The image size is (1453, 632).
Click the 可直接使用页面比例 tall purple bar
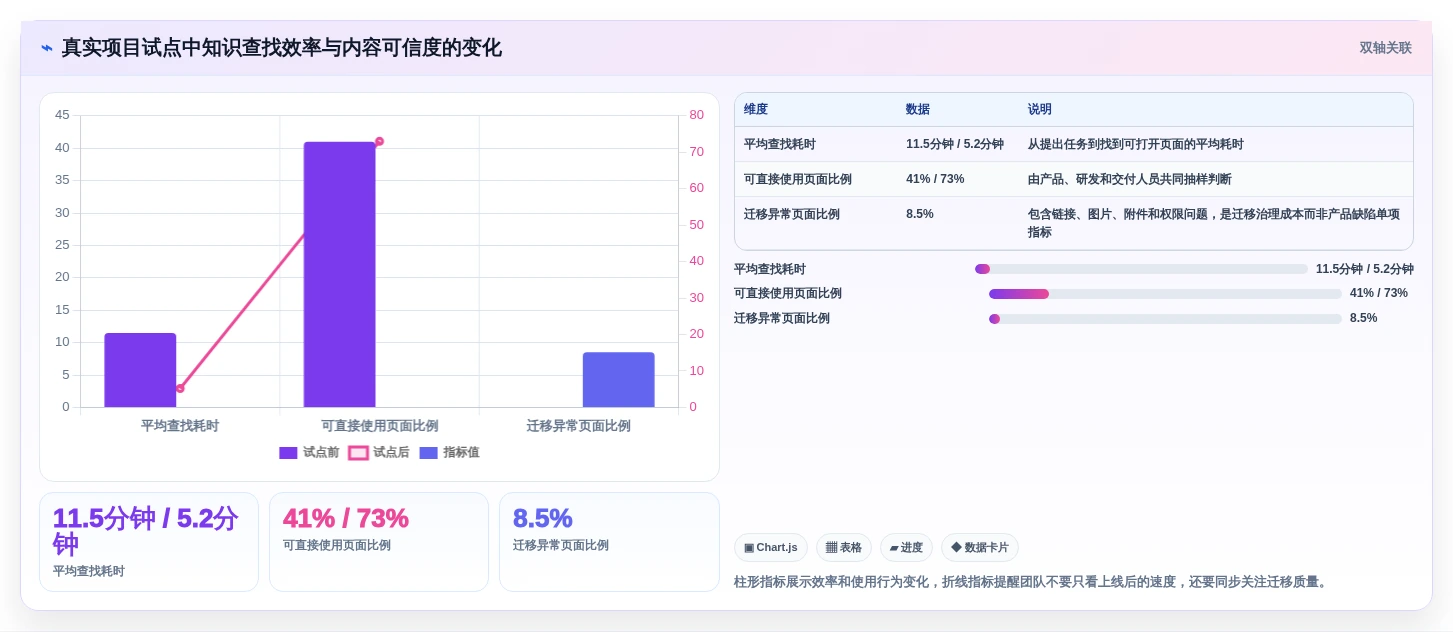point(339,274)
